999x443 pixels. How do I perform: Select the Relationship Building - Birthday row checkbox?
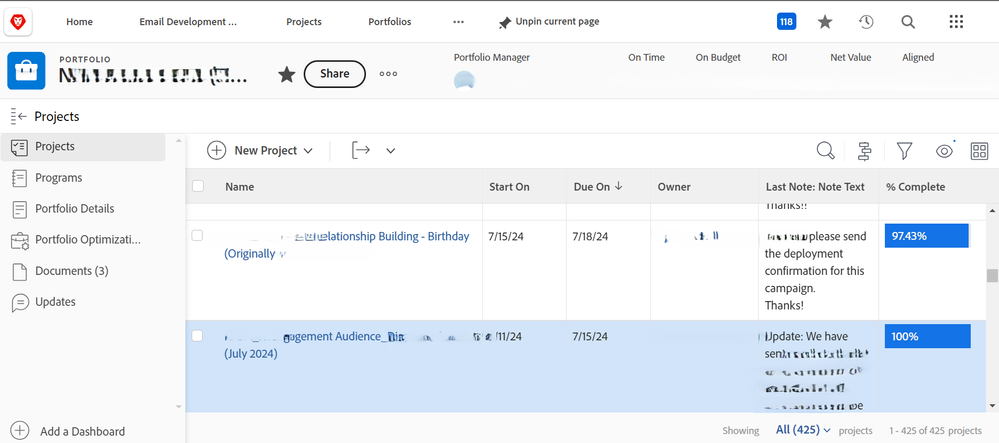click(x=198, y=236)
